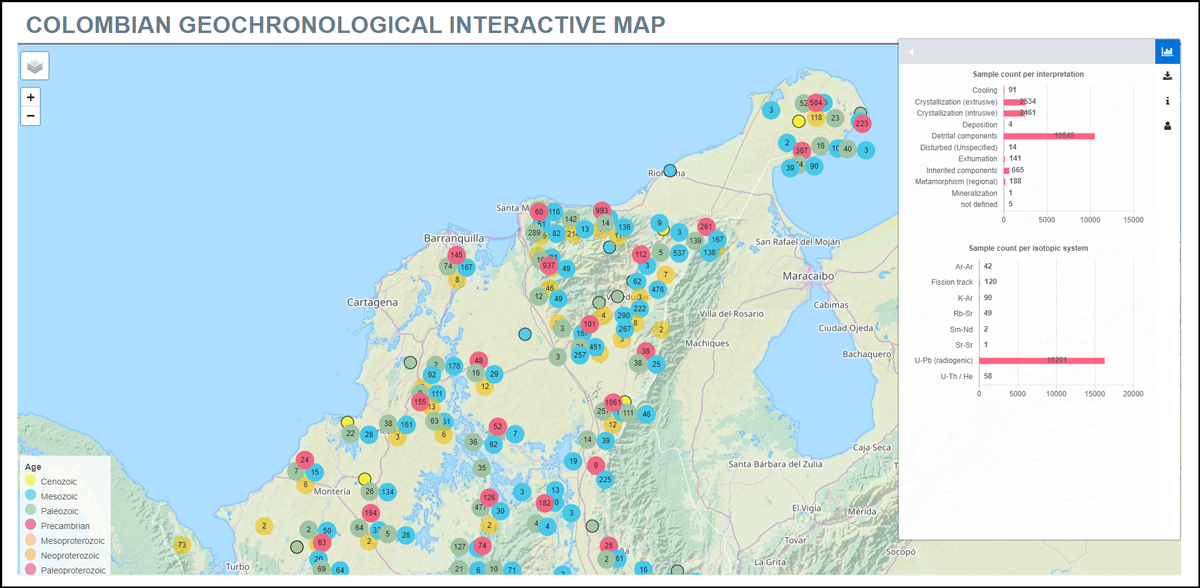Open cluster marker 48
1200x588 pixels.
point(479,360)
